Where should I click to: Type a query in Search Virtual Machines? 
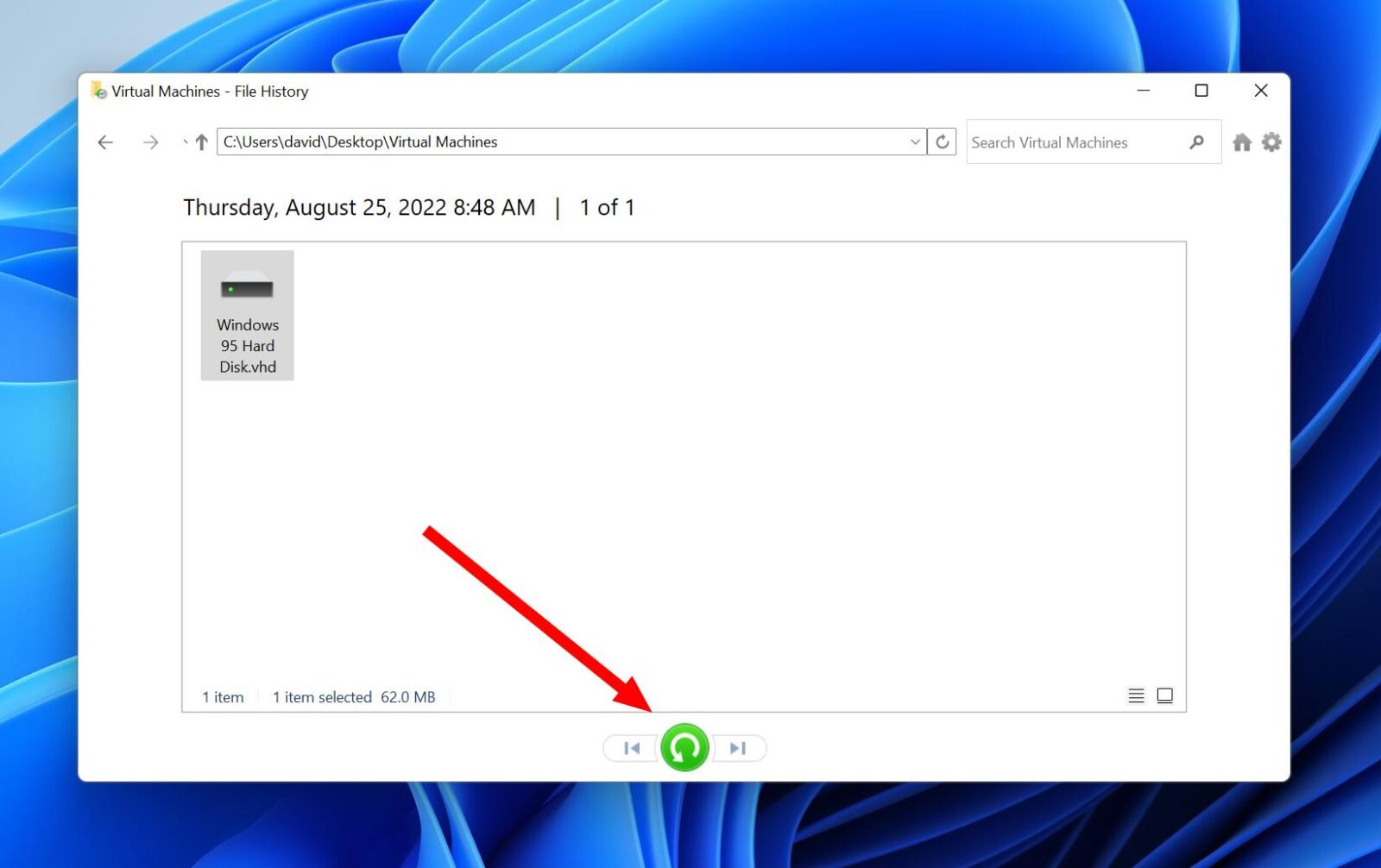[1070, 142]
